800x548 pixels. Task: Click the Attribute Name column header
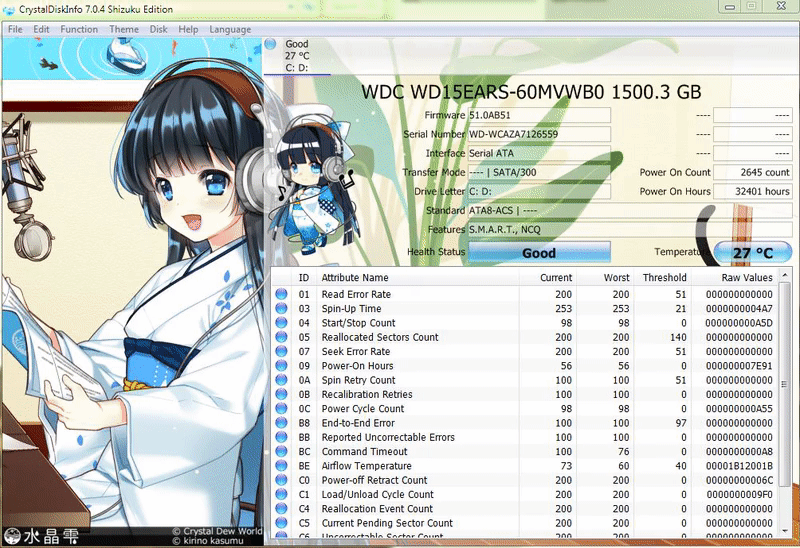tap(418, 278)
